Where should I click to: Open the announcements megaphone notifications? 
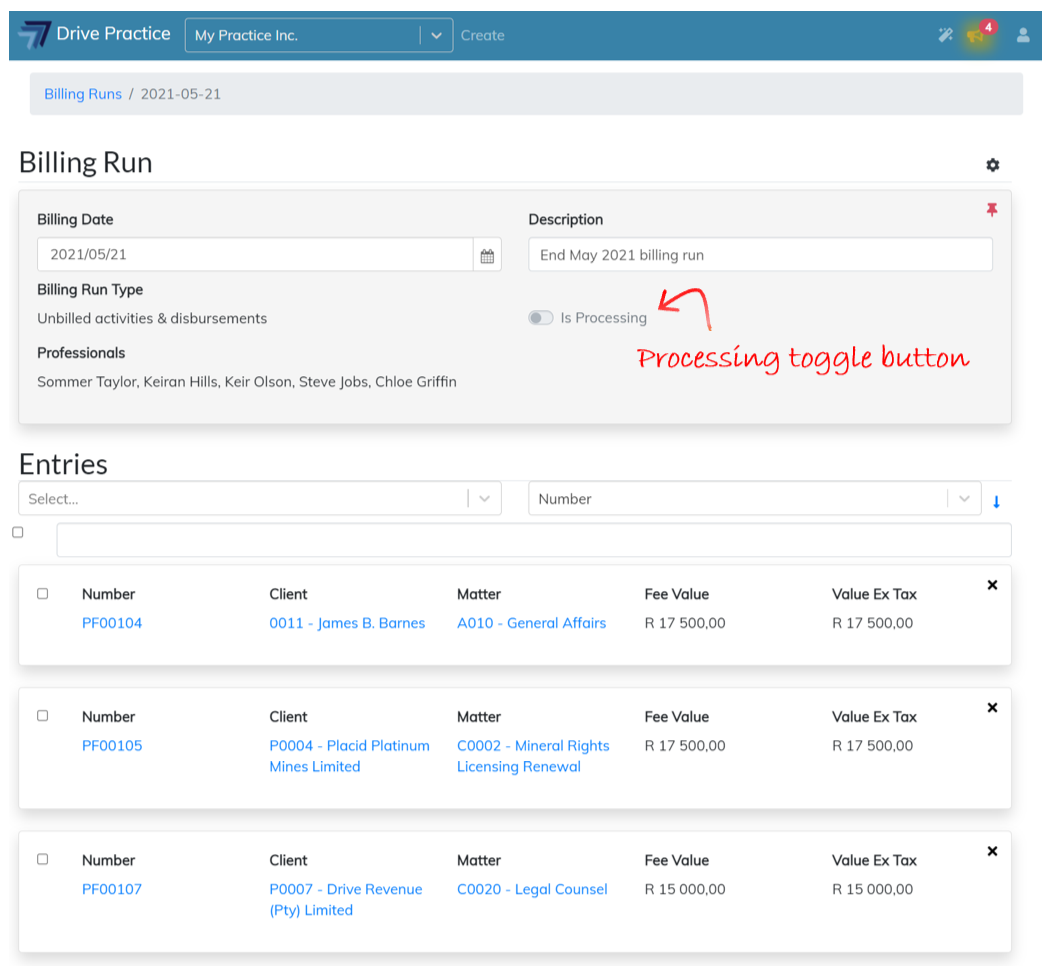coord(977,35)
